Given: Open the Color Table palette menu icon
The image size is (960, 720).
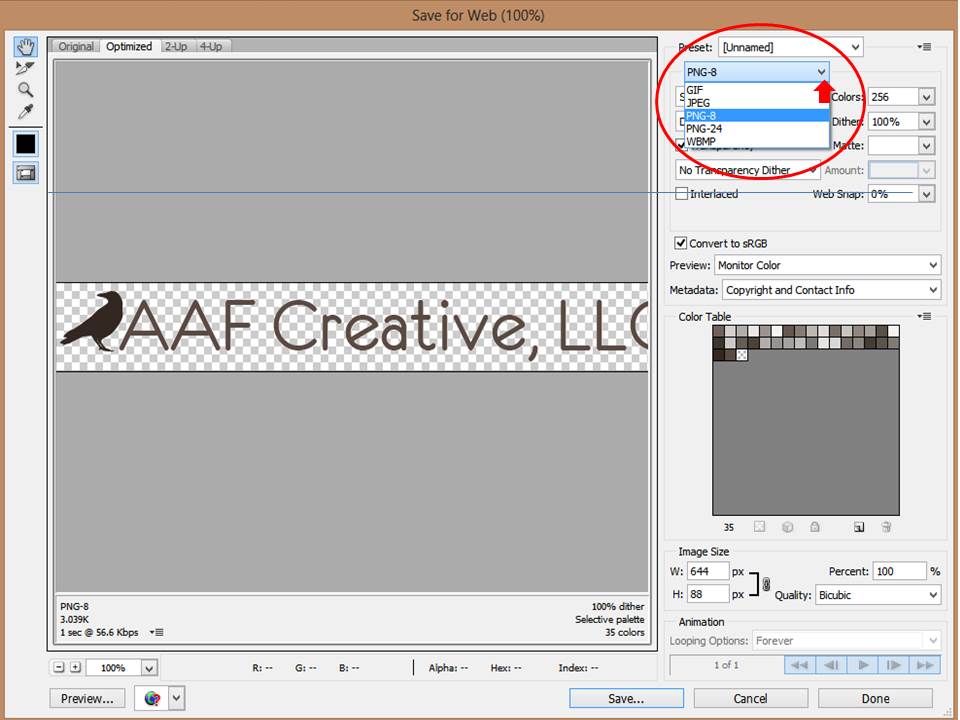Looking at the screenshot, I should 924,317.
